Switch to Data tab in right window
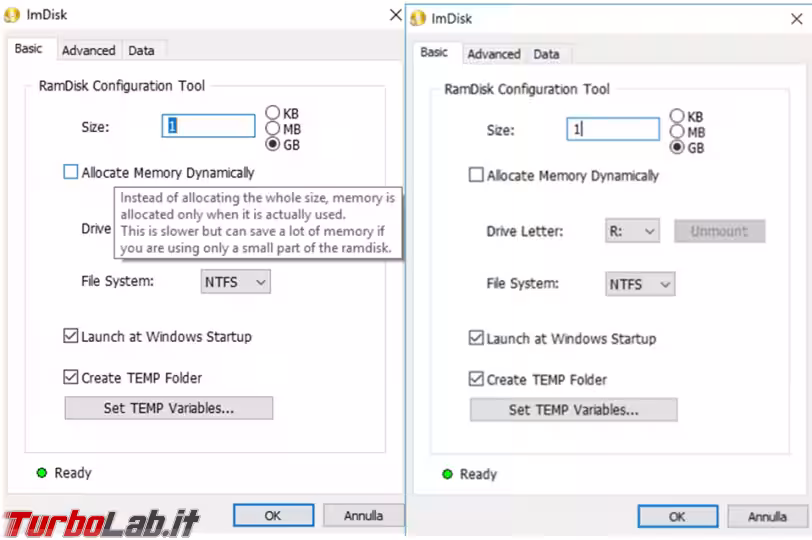Viewport: 812px width, 540px height. pos(546,54)
